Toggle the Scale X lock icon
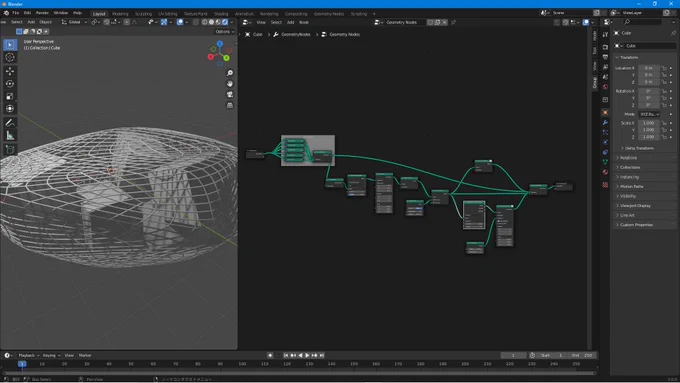Viewport: 680px width, 383px height. pyautogui.click(x=664, y=123)
